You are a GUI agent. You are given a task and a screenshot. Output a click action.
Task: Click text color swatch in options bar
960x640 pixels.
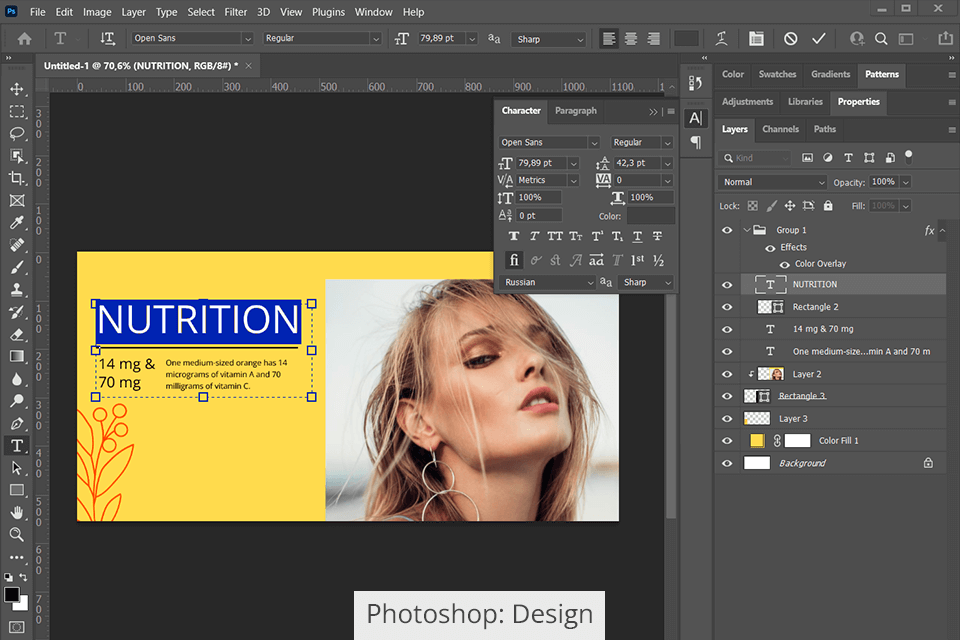(686, 39)
